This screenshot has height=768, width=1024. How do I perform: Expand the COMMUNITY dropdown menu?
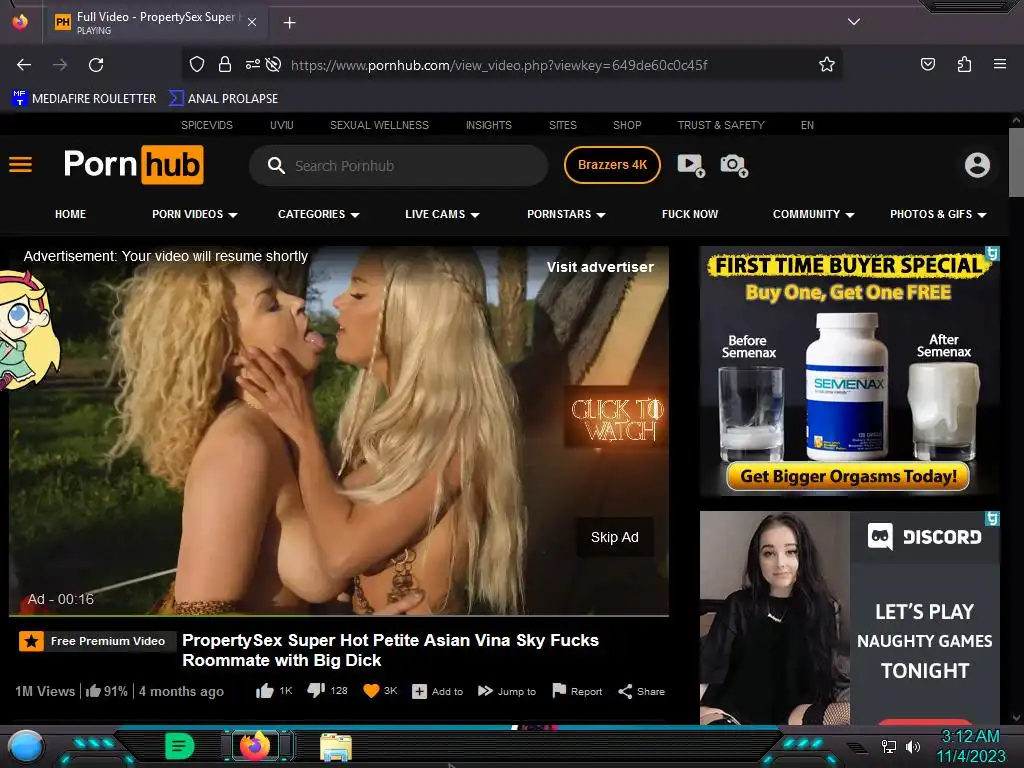814,214
